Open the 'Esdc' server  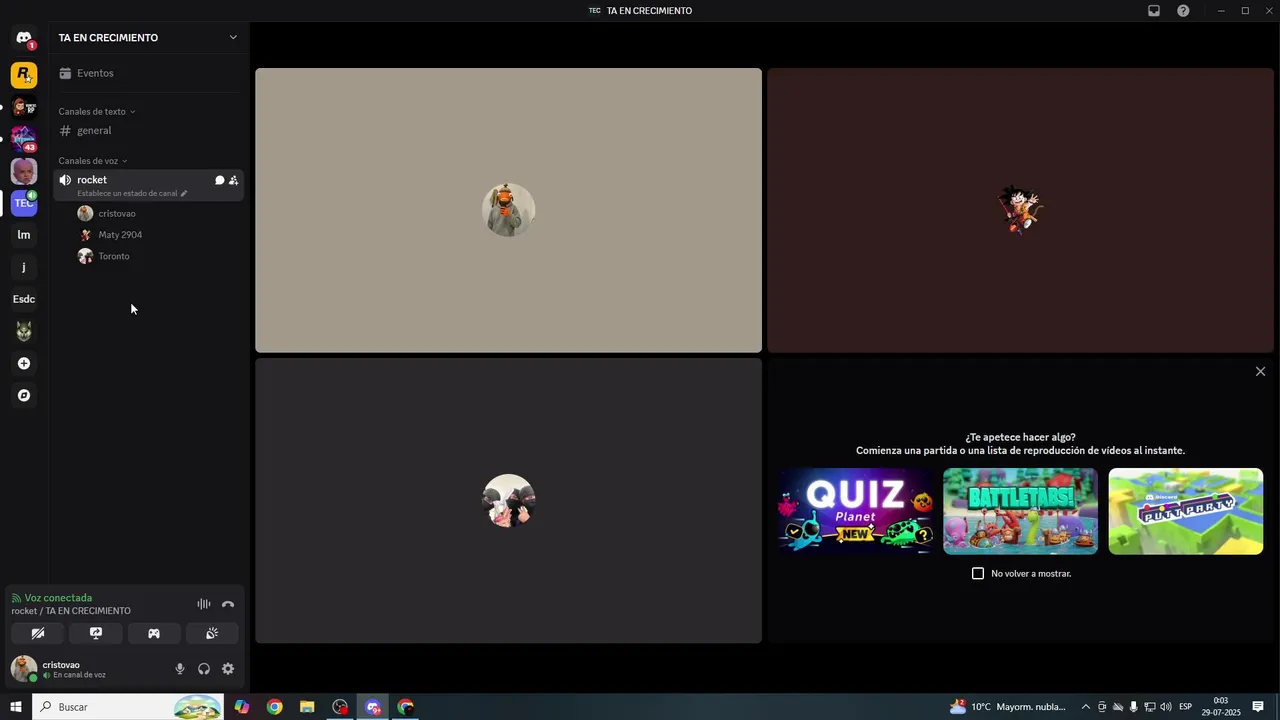(x=24, y=299)
